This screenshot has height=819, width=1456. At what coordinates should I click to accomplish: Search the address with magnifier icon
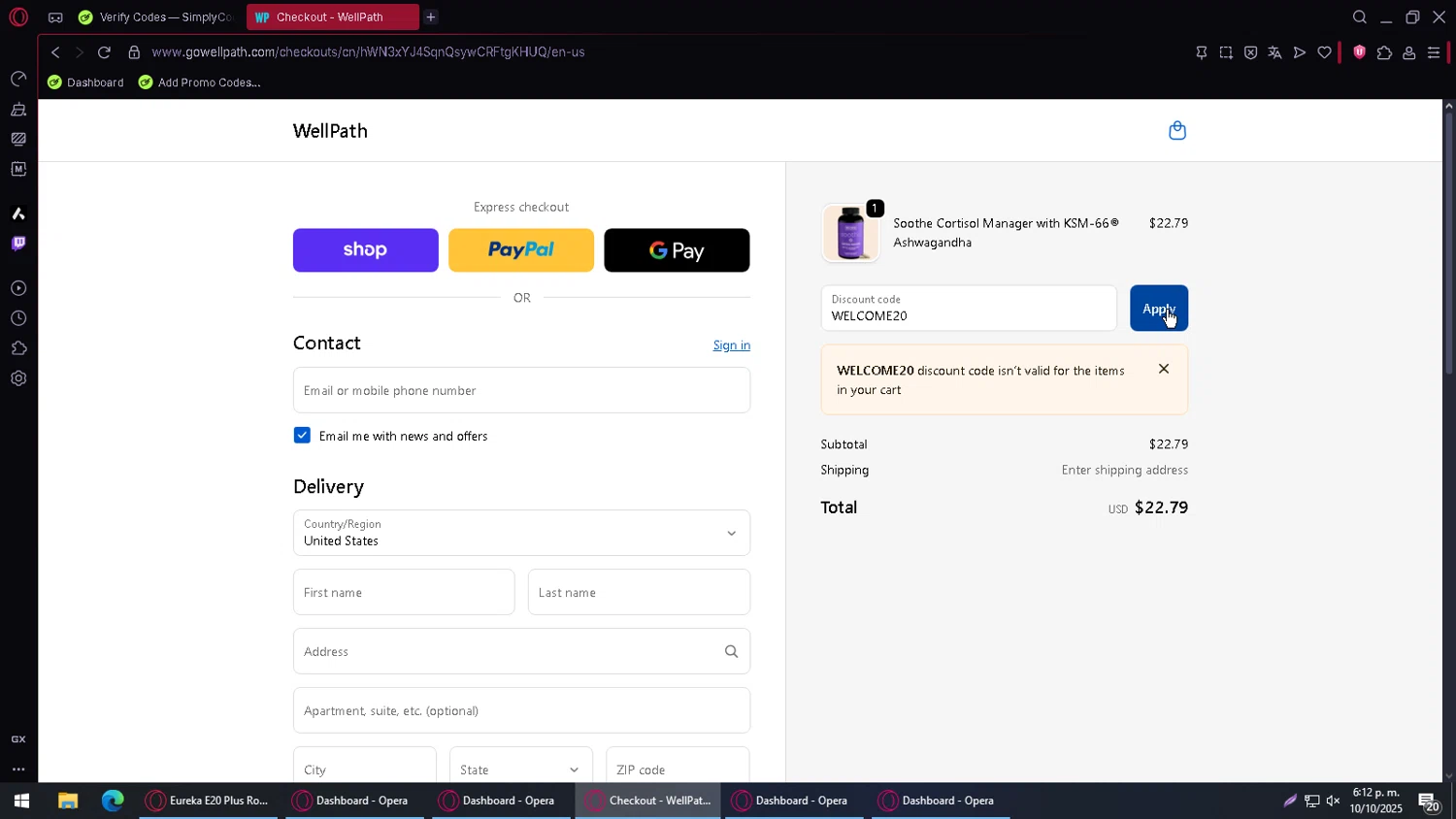point(731,652)
